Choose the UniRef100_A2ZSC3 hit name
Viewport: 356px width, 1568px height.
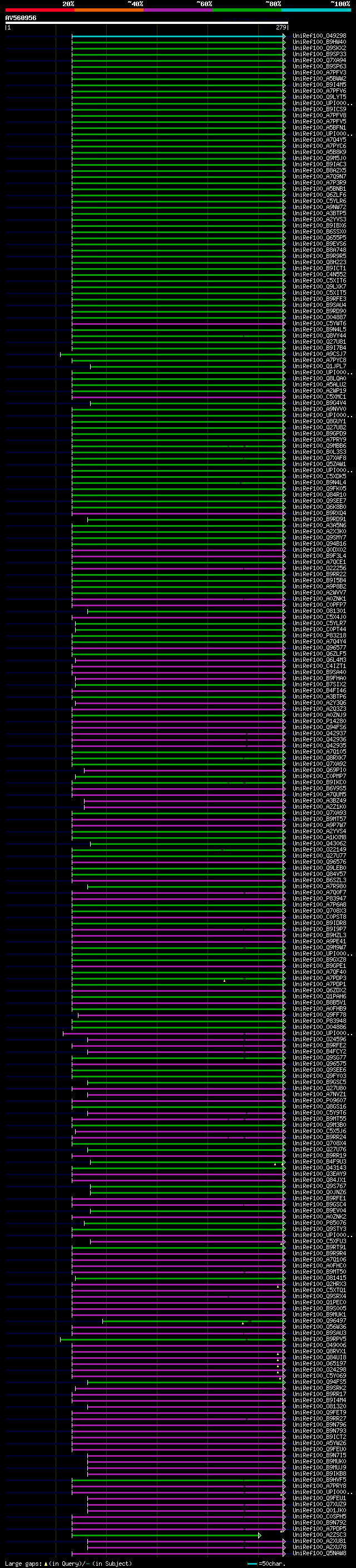click(319, 1535)
